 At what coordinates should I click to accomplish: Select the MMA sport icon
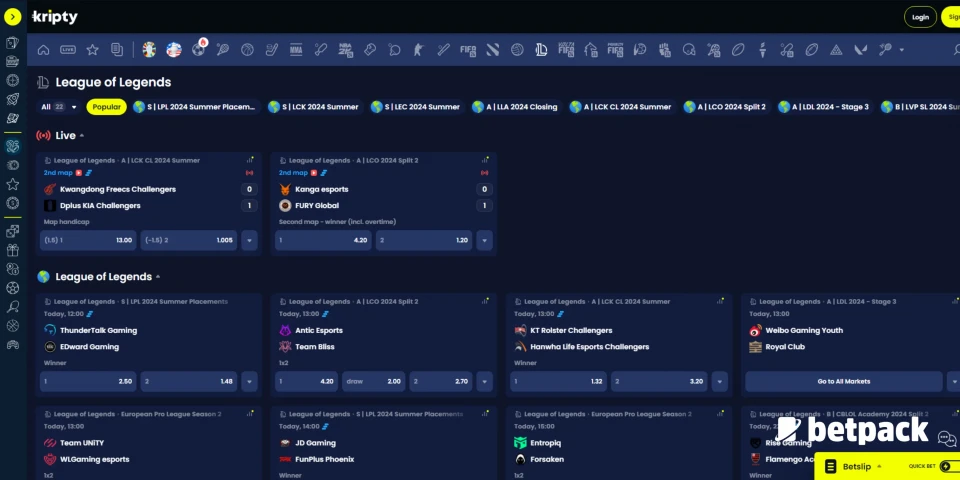(296, 49)
